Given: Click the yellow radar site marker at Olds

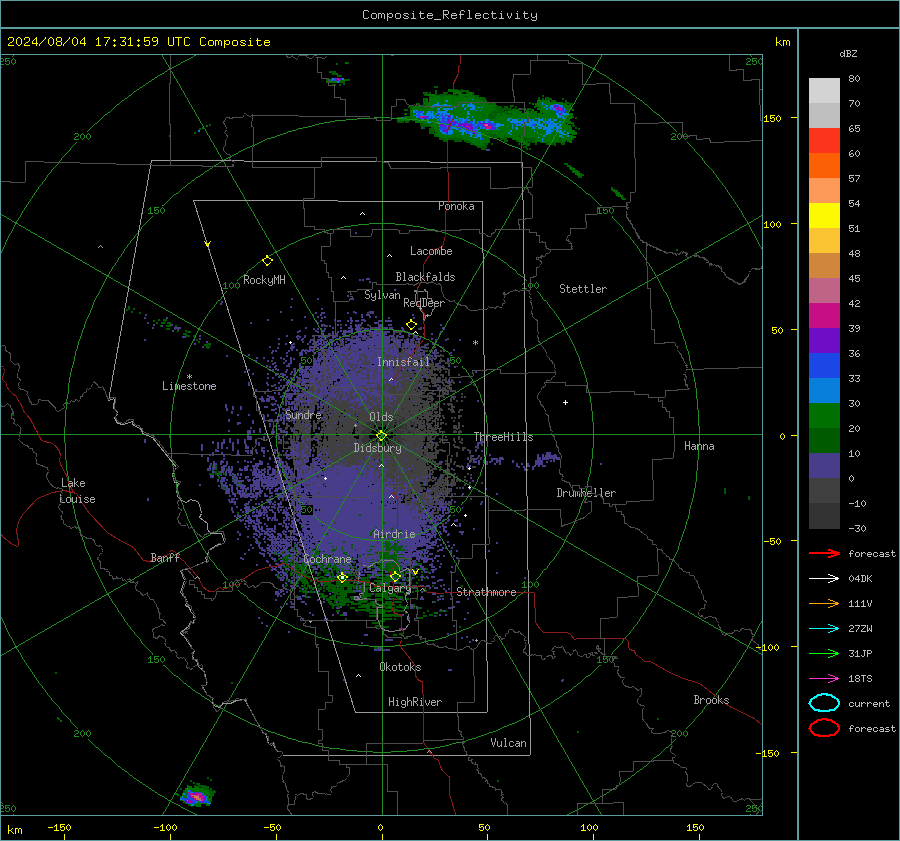Looking at the screenshot, I should click(x=381, y=436).
